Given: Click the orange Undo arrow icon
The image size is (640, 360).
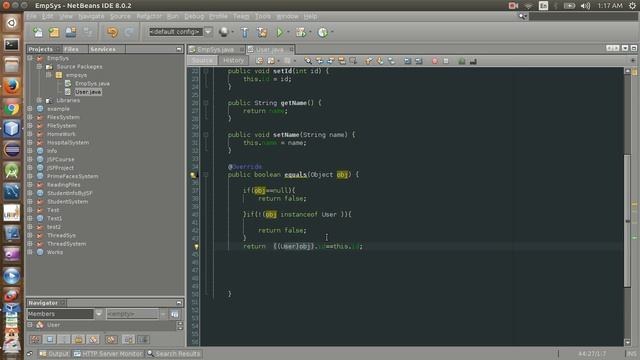Looking at the screenshot, I should (x=112, y=32).
